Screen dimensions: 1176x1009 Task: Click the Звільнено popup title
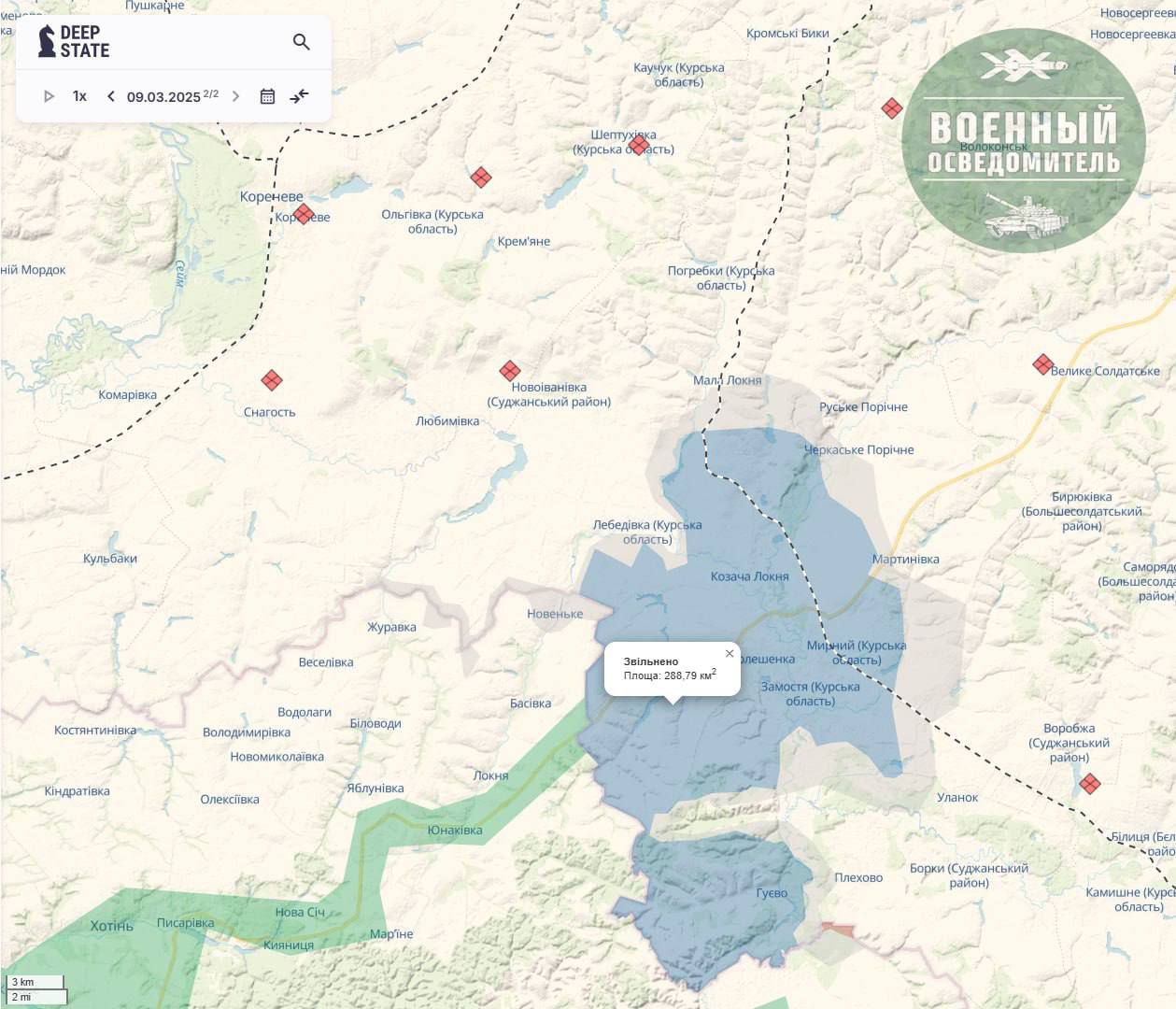pos(651,661)
